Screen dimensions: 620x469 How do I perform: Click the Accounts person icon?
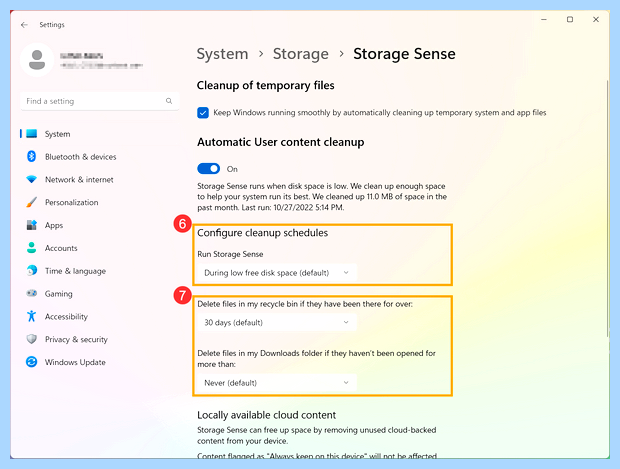(x=32, y=248)
